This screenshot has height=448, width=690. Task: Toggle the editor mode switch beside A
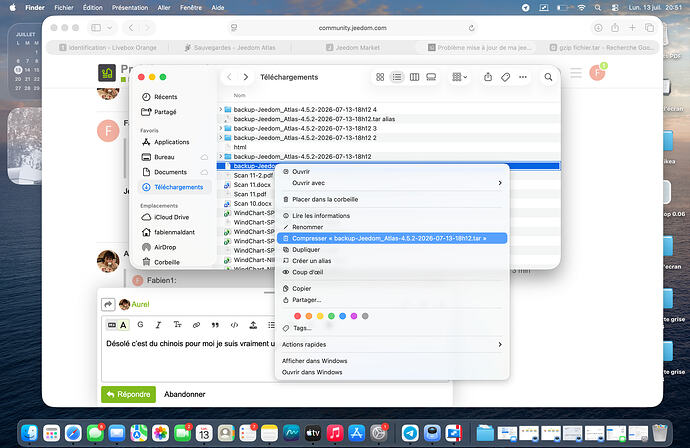112,325
